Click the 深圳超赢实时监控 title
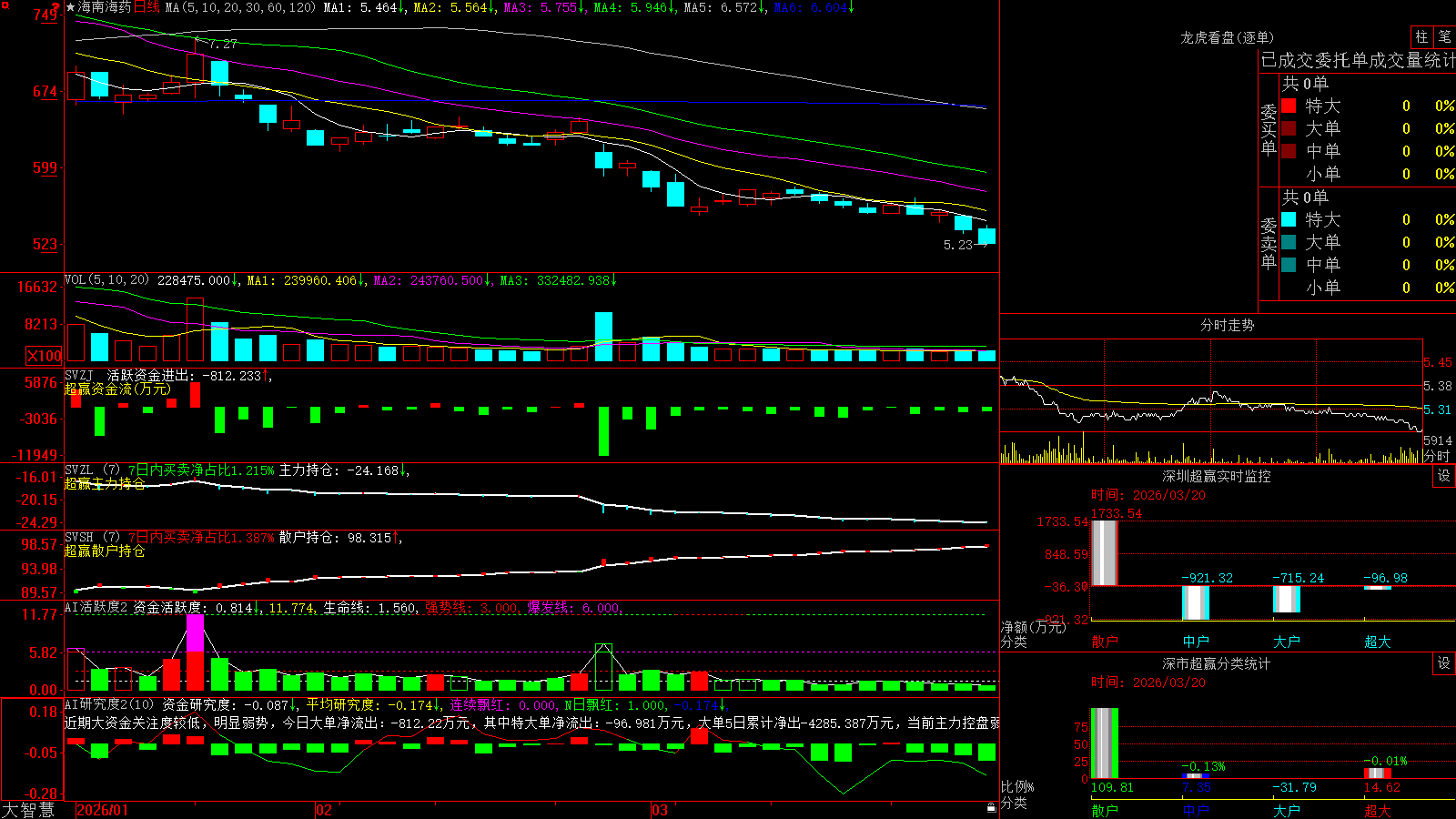 (x=1216, y=476)
